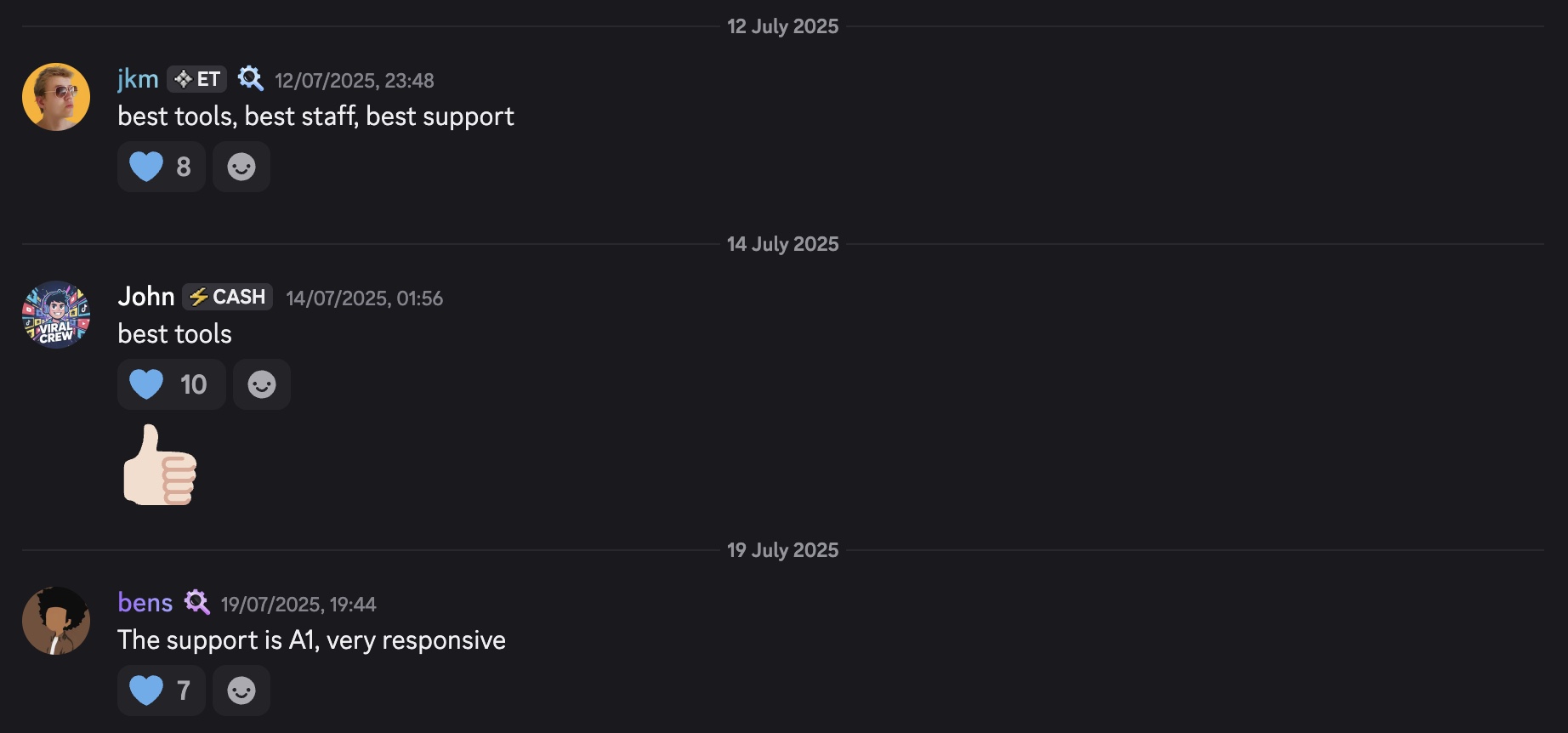Click the CASH server tag badge

tap(227, 297)
